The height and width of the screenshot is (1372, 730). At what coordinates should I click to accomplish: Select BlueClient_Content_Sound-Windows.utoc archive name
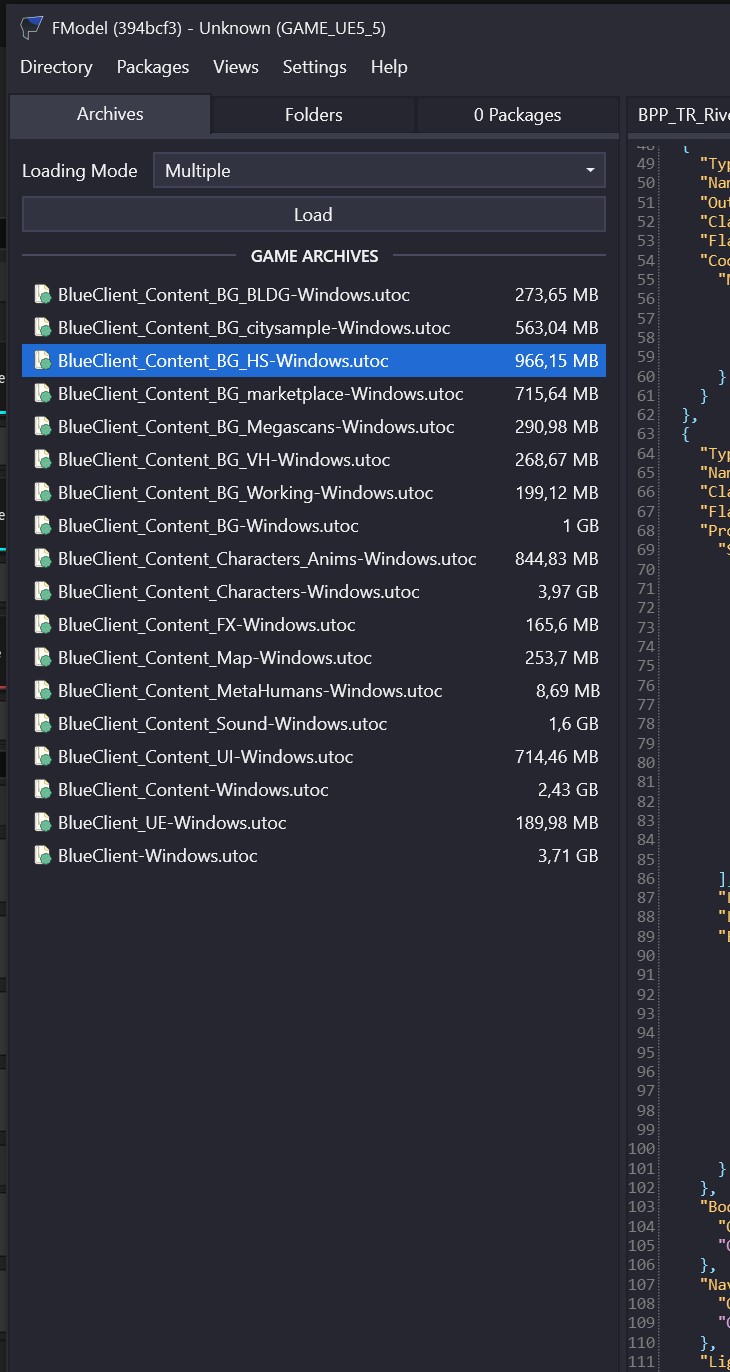[x=222, y=724]
